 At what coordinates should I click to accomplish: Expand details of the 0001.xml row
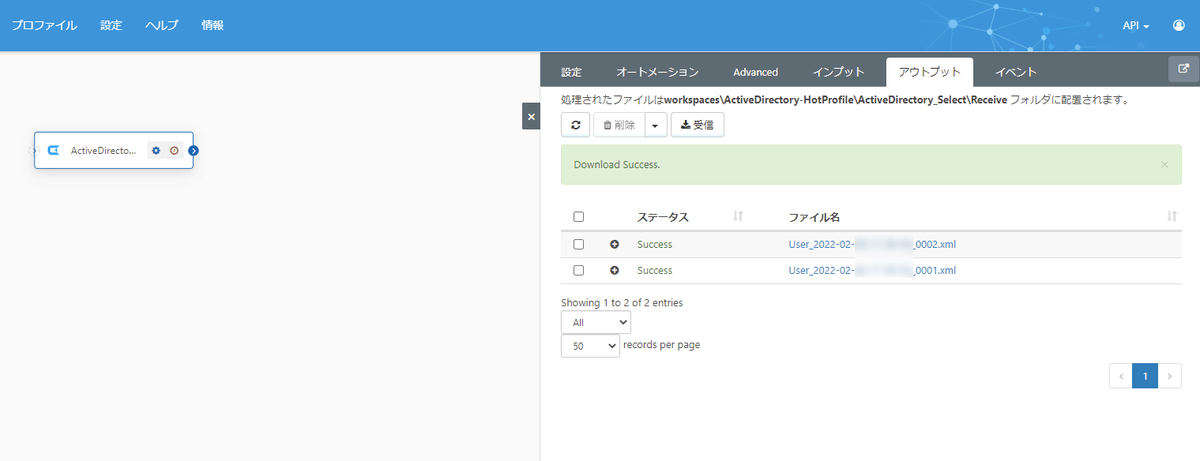pos(614,270)
